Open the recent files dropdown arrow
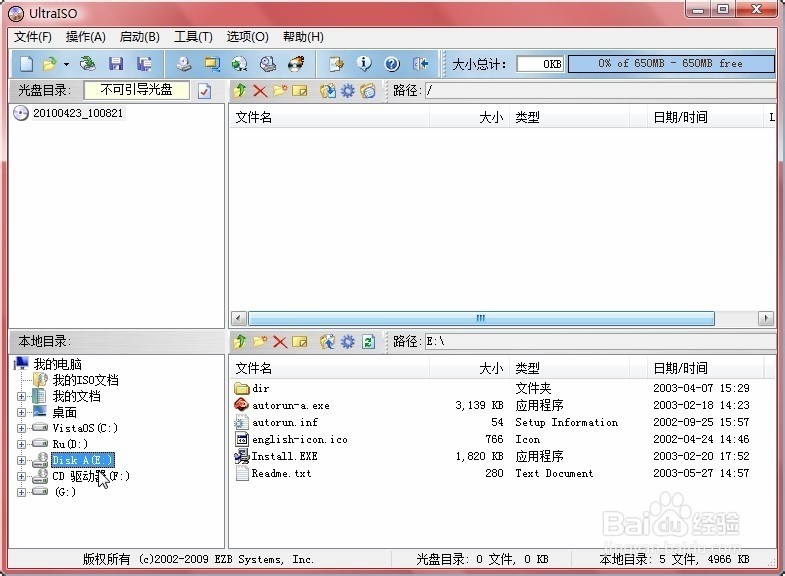The image size is (785, 576). 66,64
